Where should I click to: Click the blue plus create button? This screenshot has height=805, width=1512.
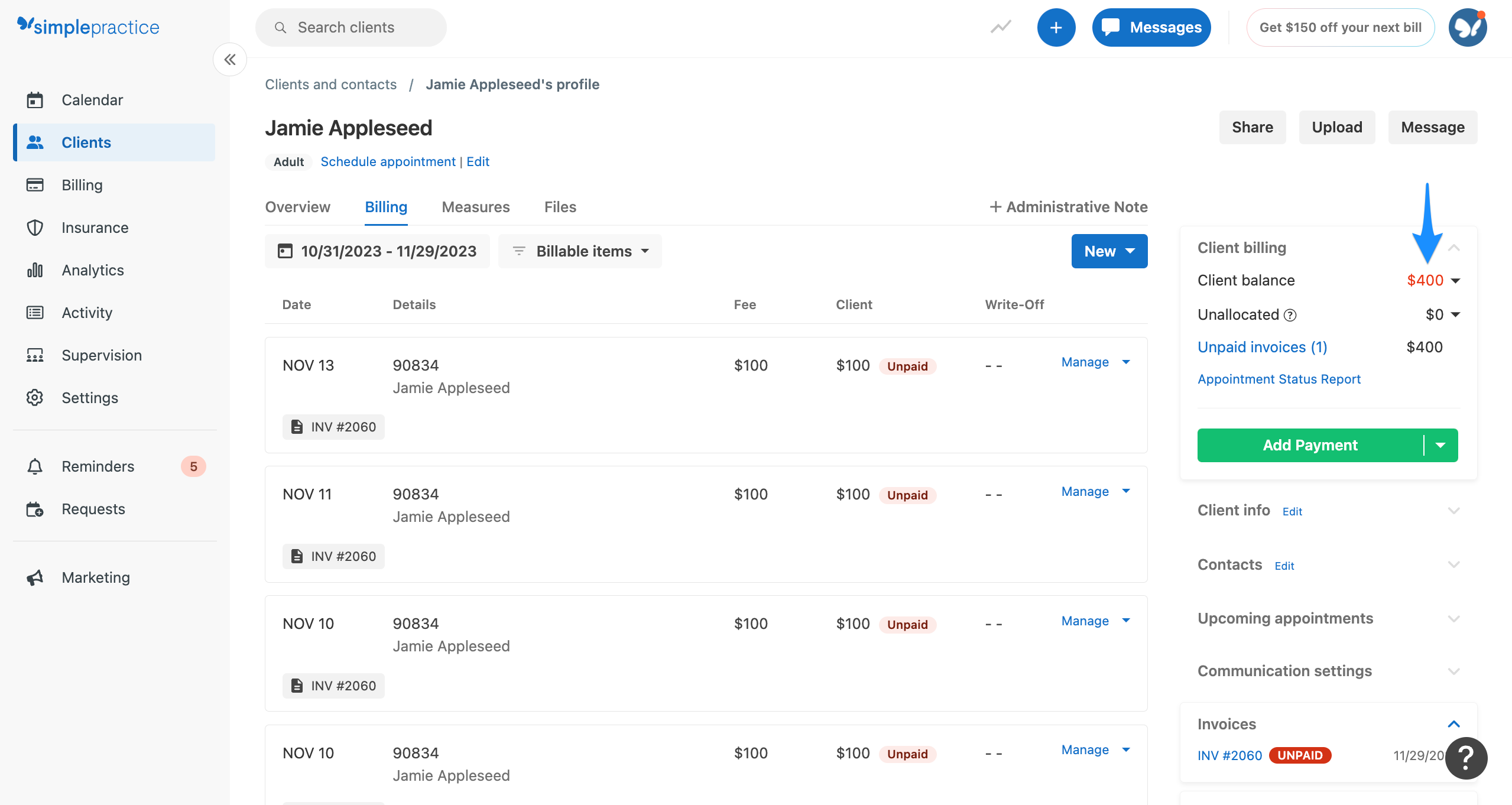[1056, 27]
